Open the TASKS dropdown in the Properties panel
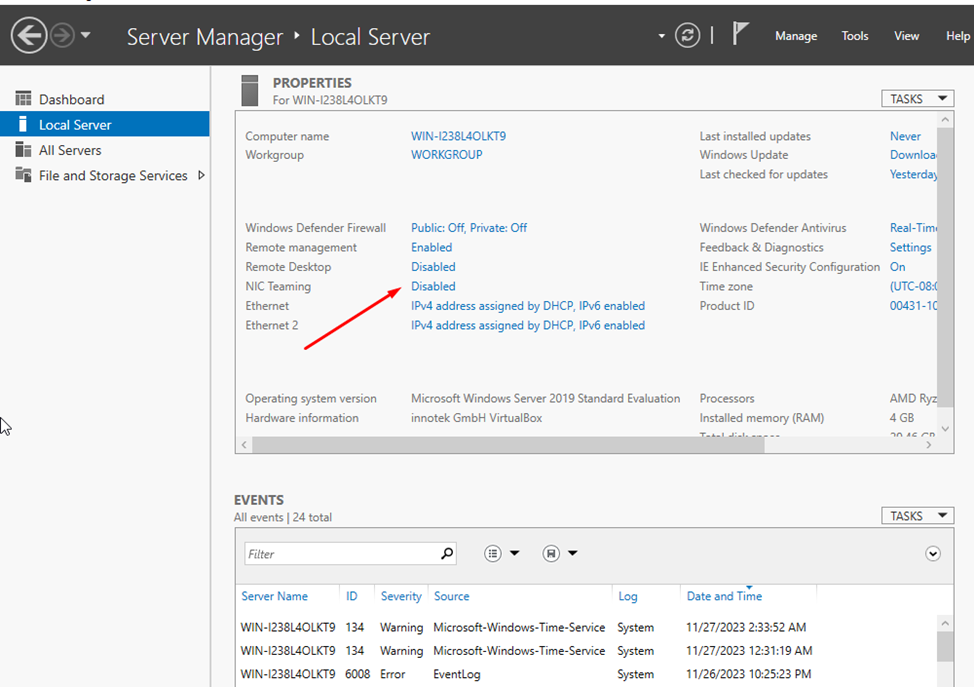Image resolution: width=974 pixels, height=687 pixels. click(917, 98)
